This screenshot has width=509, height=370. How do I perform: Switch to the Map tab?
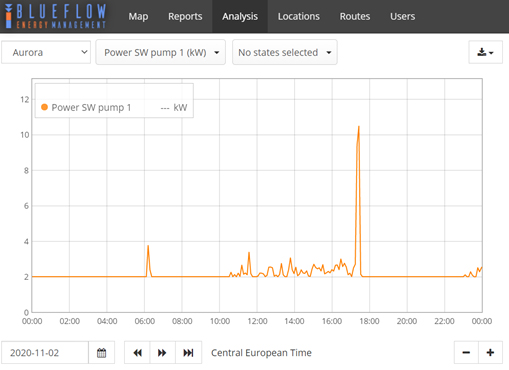click(138, 16)
